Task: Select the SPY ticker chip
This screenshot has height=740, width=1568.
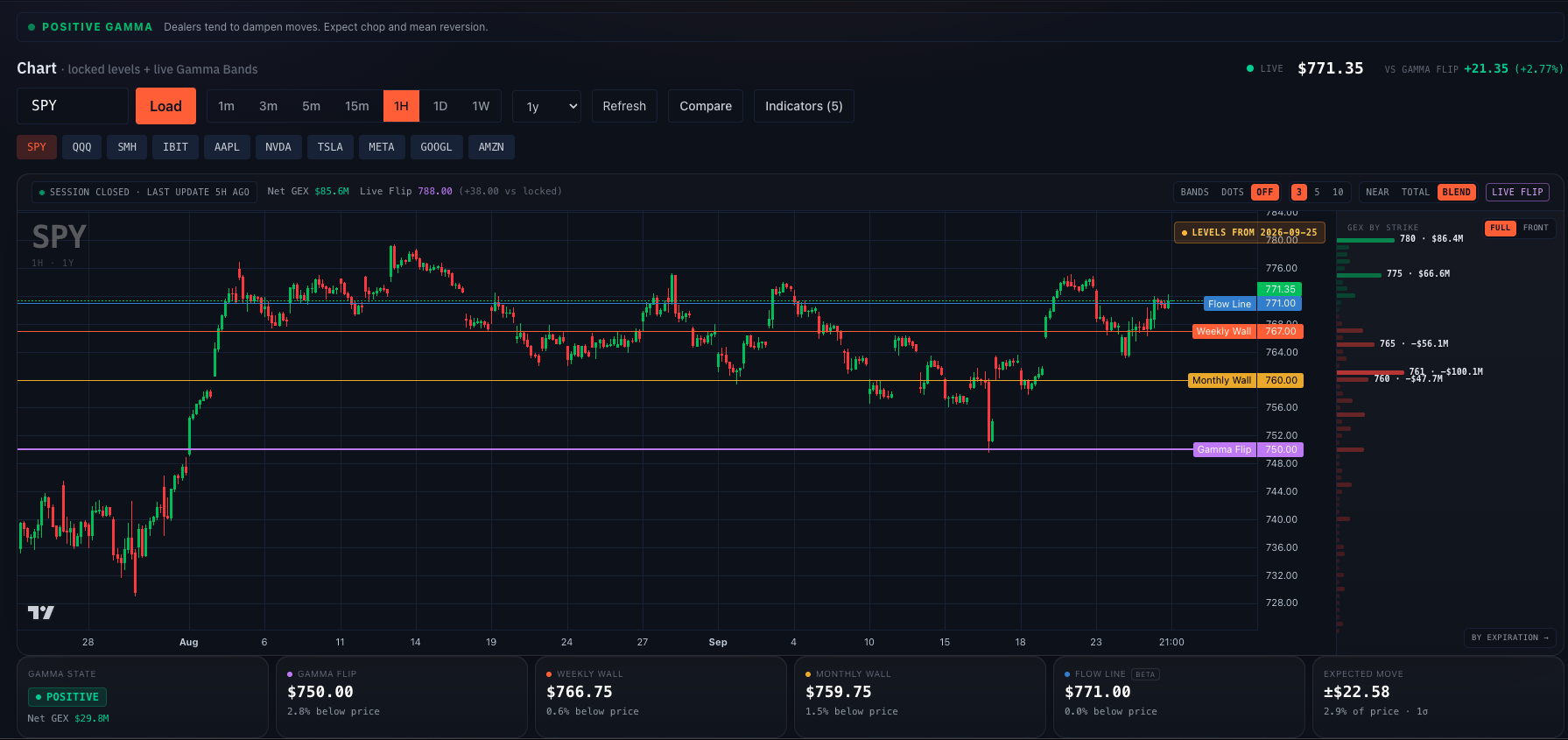Action: coord(37,147)
